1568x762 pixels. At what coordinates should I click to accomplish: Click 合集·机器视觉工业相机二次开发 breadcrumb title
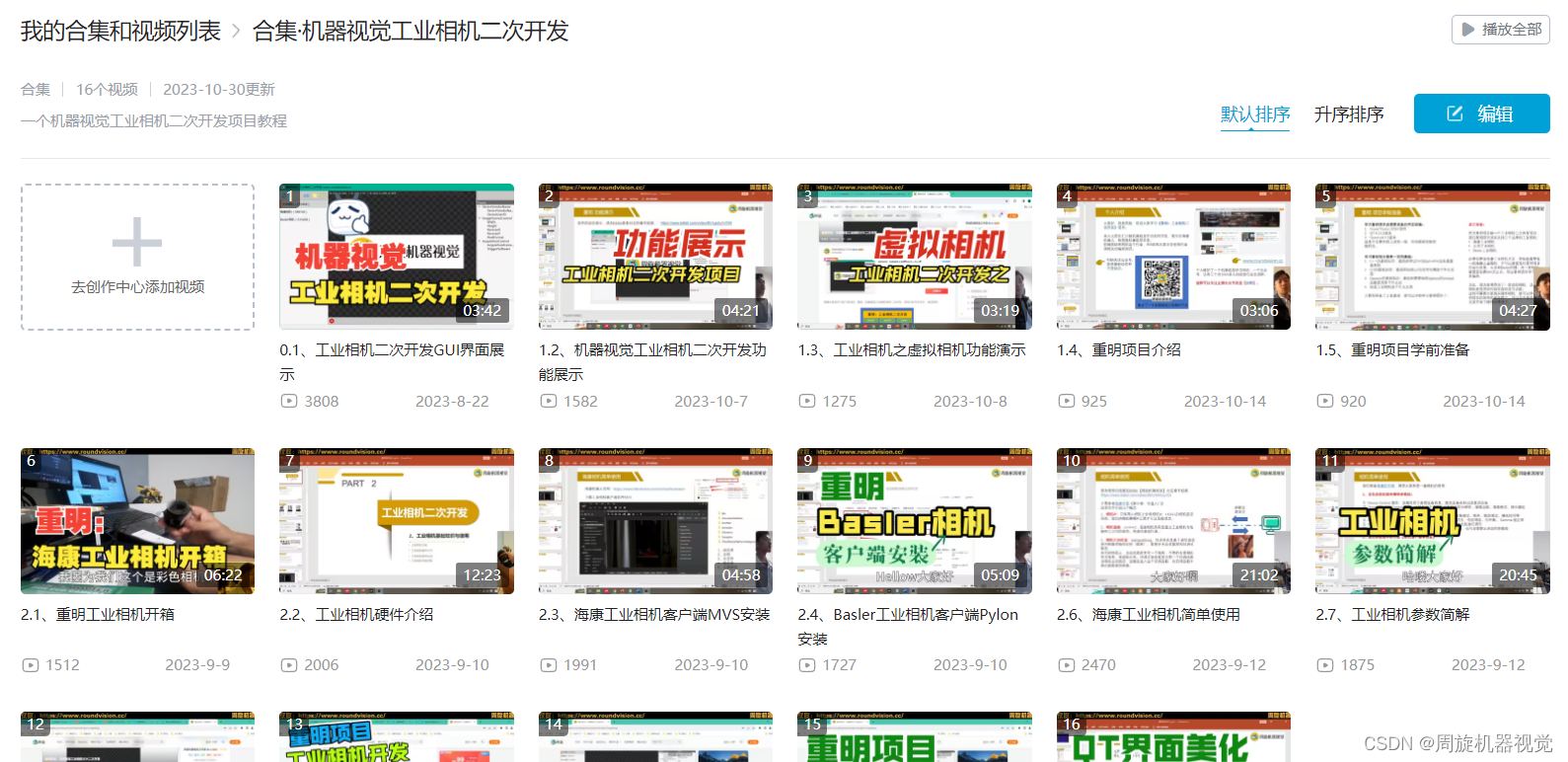411,31
